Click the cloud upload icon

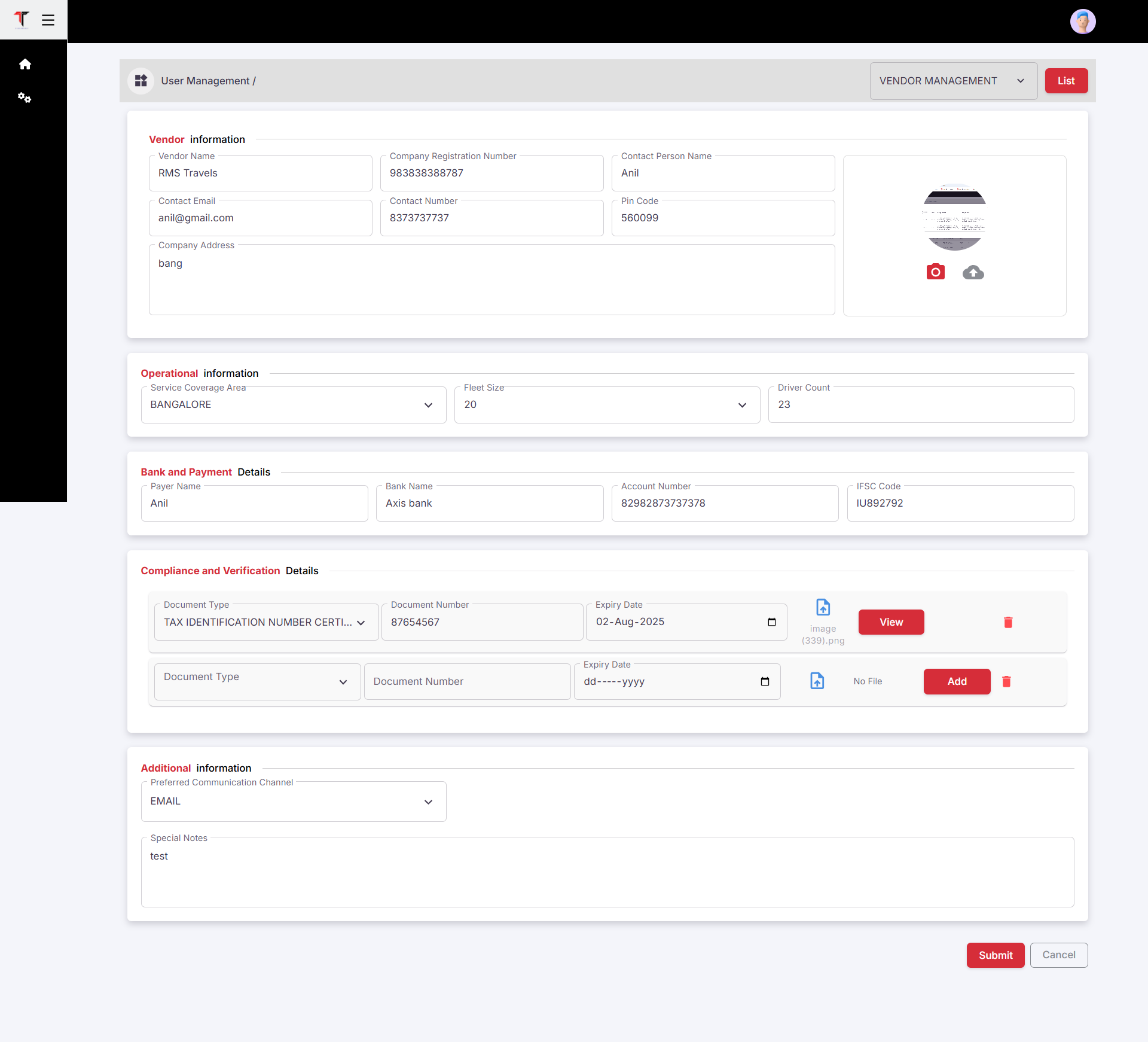pos(973,273)
